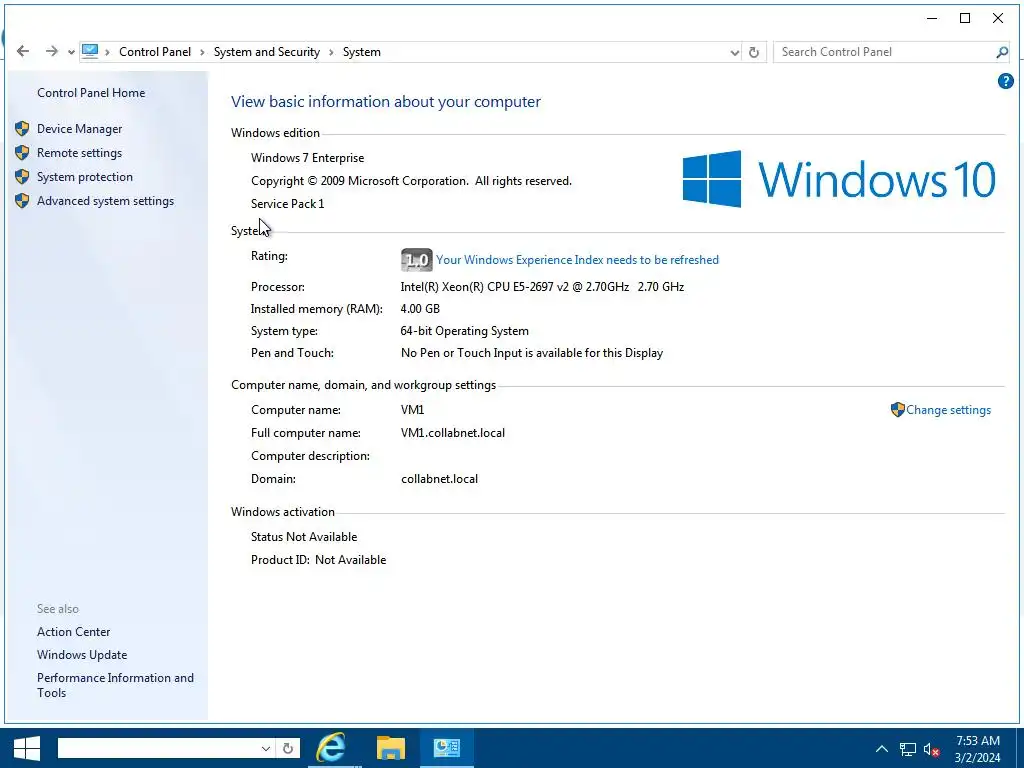Click the Control Panel taskbar button
Viewport: 1024px width, 768px height.
(447, 748)
